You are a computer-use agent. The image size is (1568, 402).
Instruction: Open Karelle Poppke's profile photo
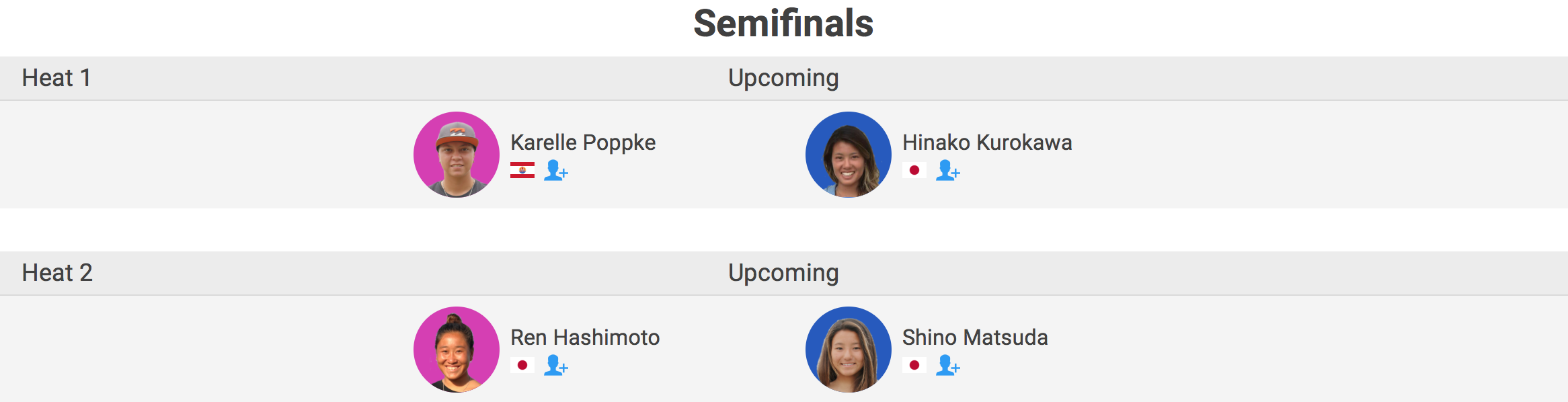point(457,155)
